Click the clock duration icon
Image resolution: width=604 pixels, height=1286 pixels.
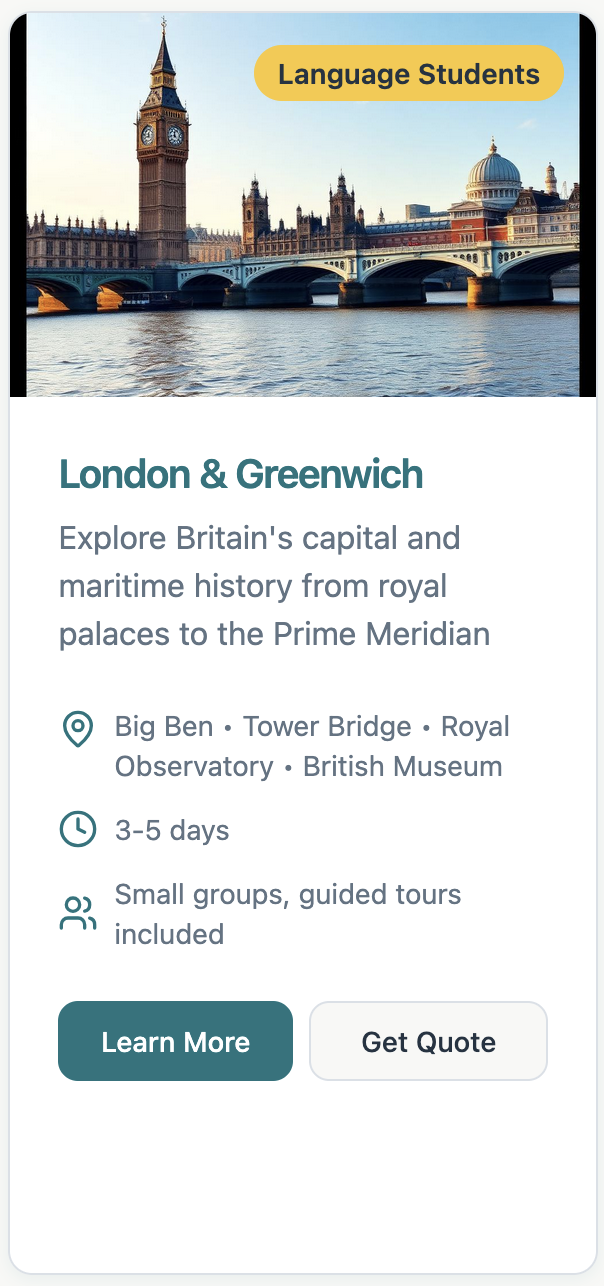pyautogui.click(x=78, y=830)
